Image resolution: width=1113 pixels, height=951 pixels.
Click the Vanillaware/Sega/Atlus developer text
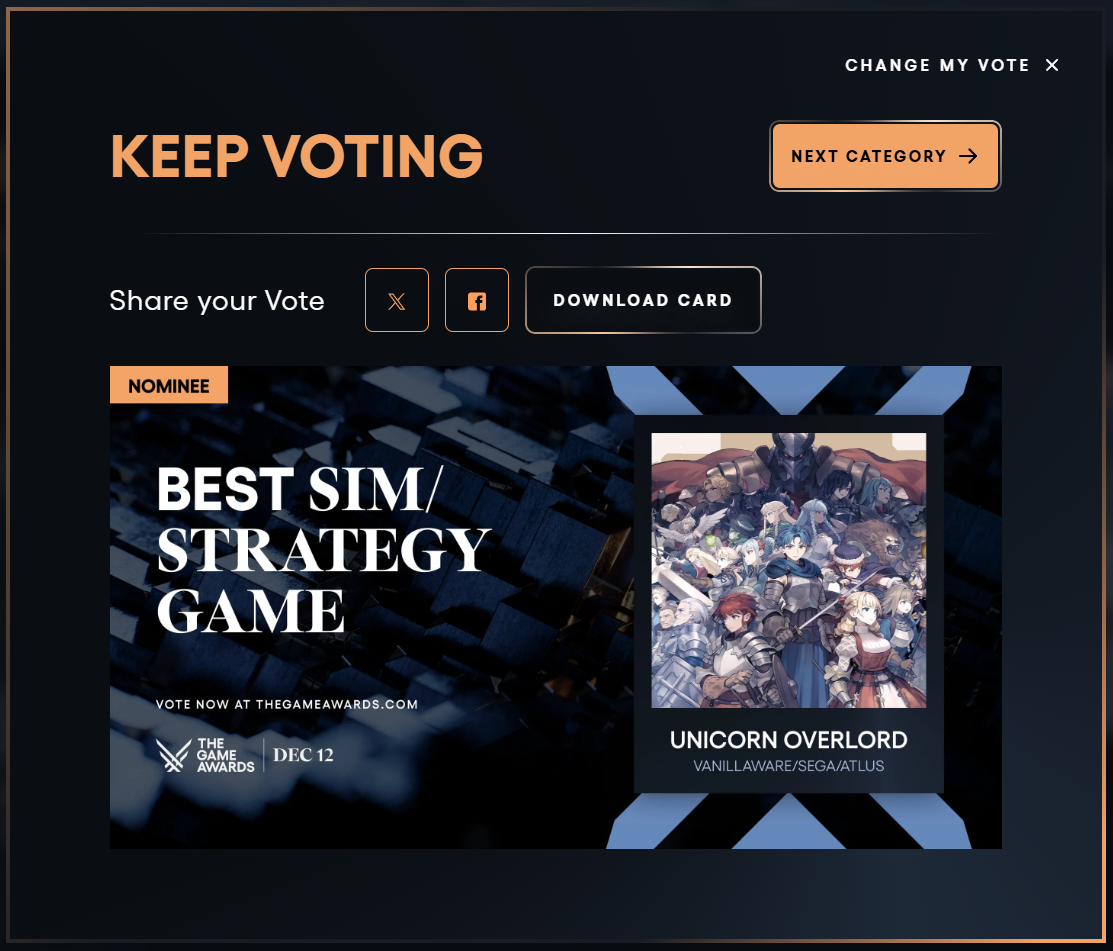coord(789,766)
